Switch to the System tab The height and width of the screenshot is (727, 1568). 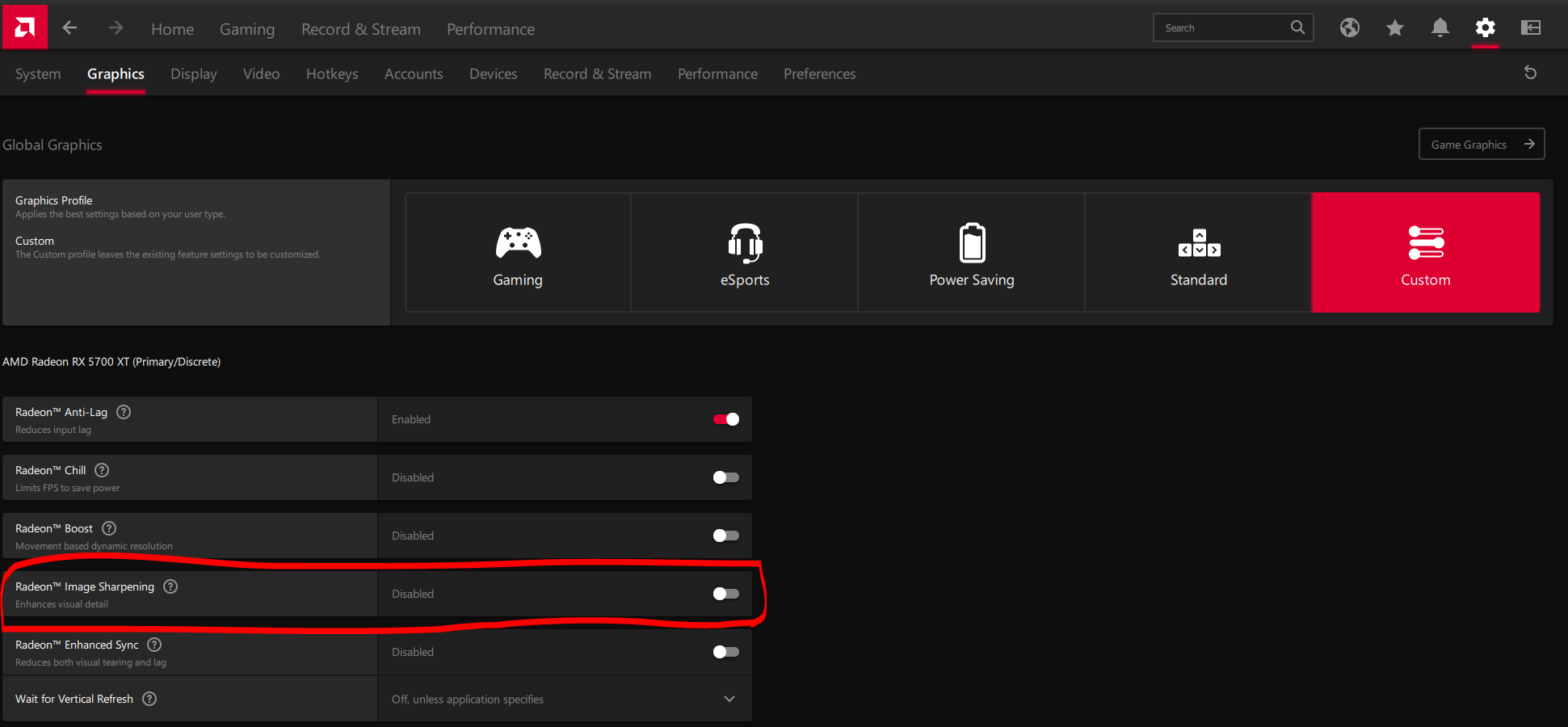tap(38, 74)
